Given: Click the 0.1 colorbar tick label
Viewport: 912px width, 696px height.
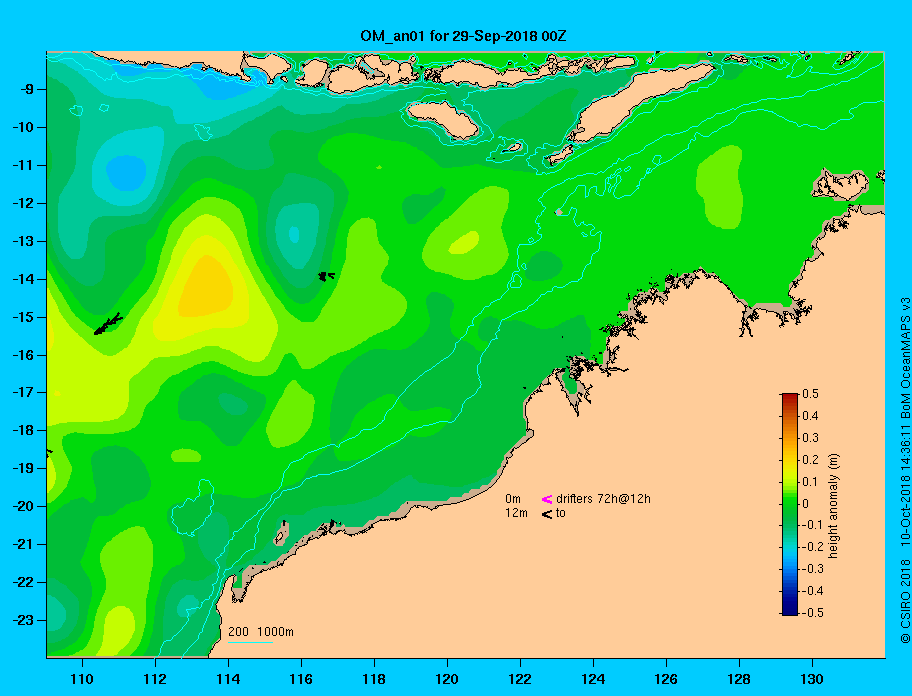Looking at the screenshot, I should [810, 481].
